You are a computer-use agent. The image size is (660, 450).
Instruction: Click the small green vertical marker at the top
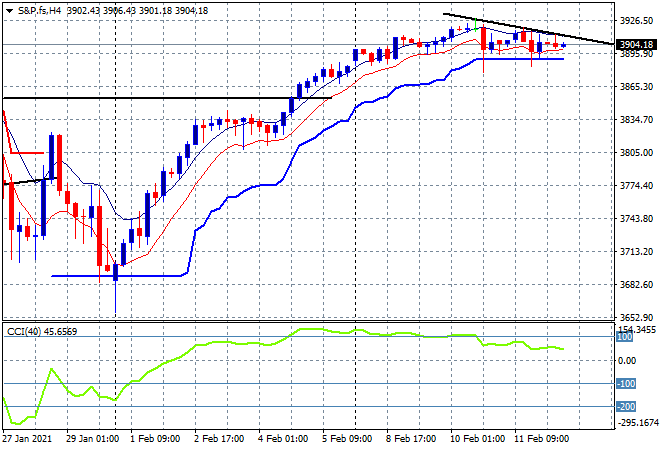tap(475, 25)
